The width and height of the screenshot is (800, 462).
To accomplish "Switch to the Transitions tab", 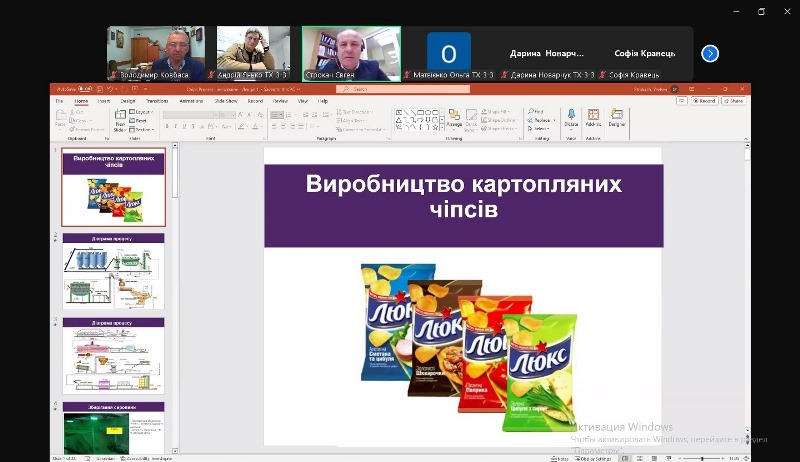I will click(x=157, y=101).
